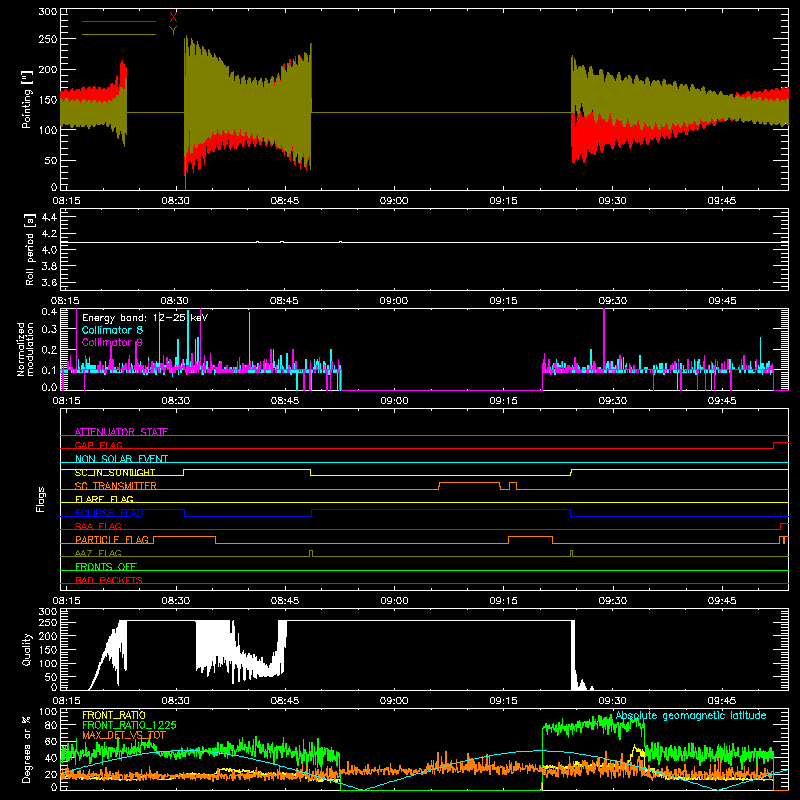Click the olive Y legend line
Image resolution: width=800 pixels, height=800 pixels.
119,35
